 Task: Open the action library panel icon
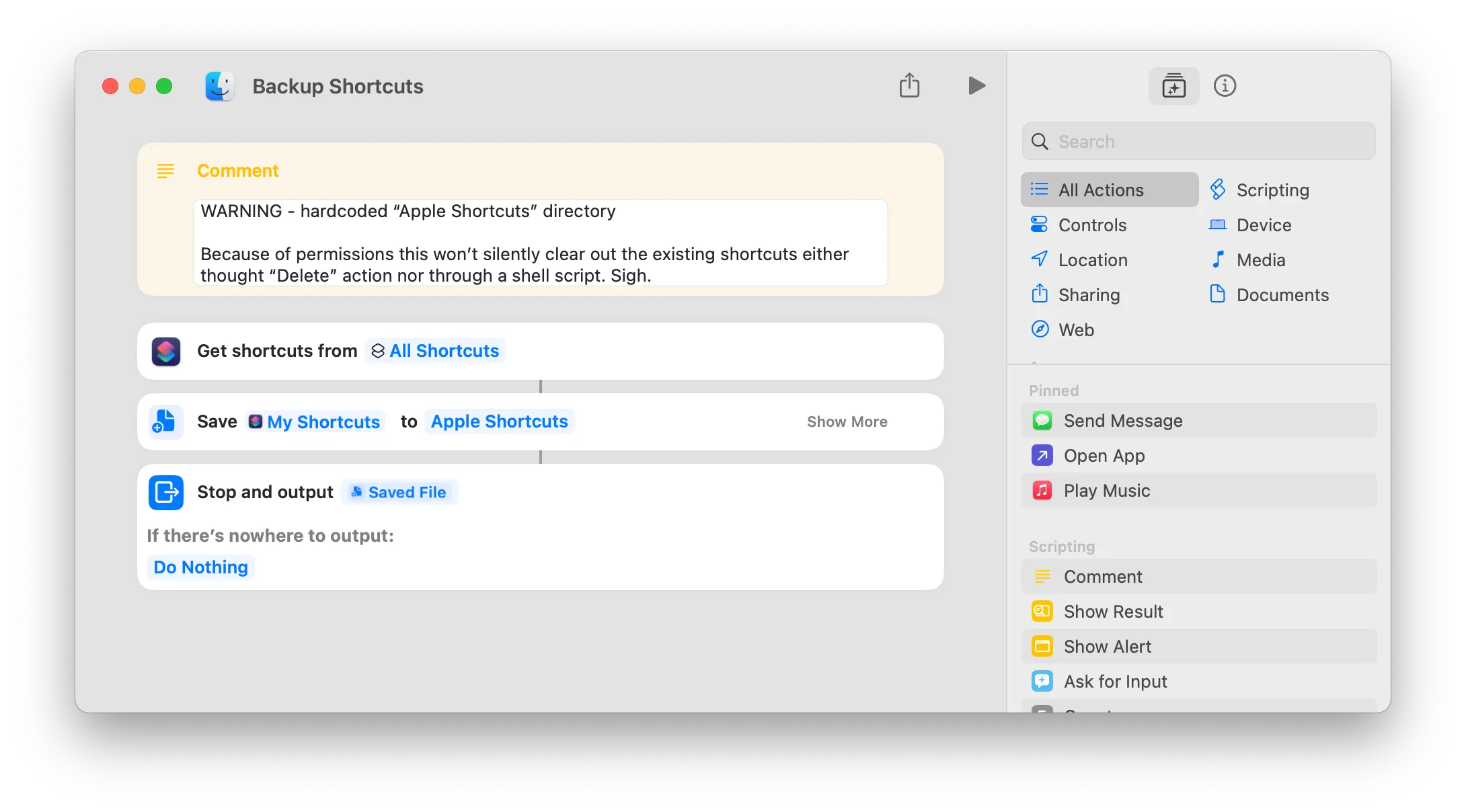(x=1173, y=85)
